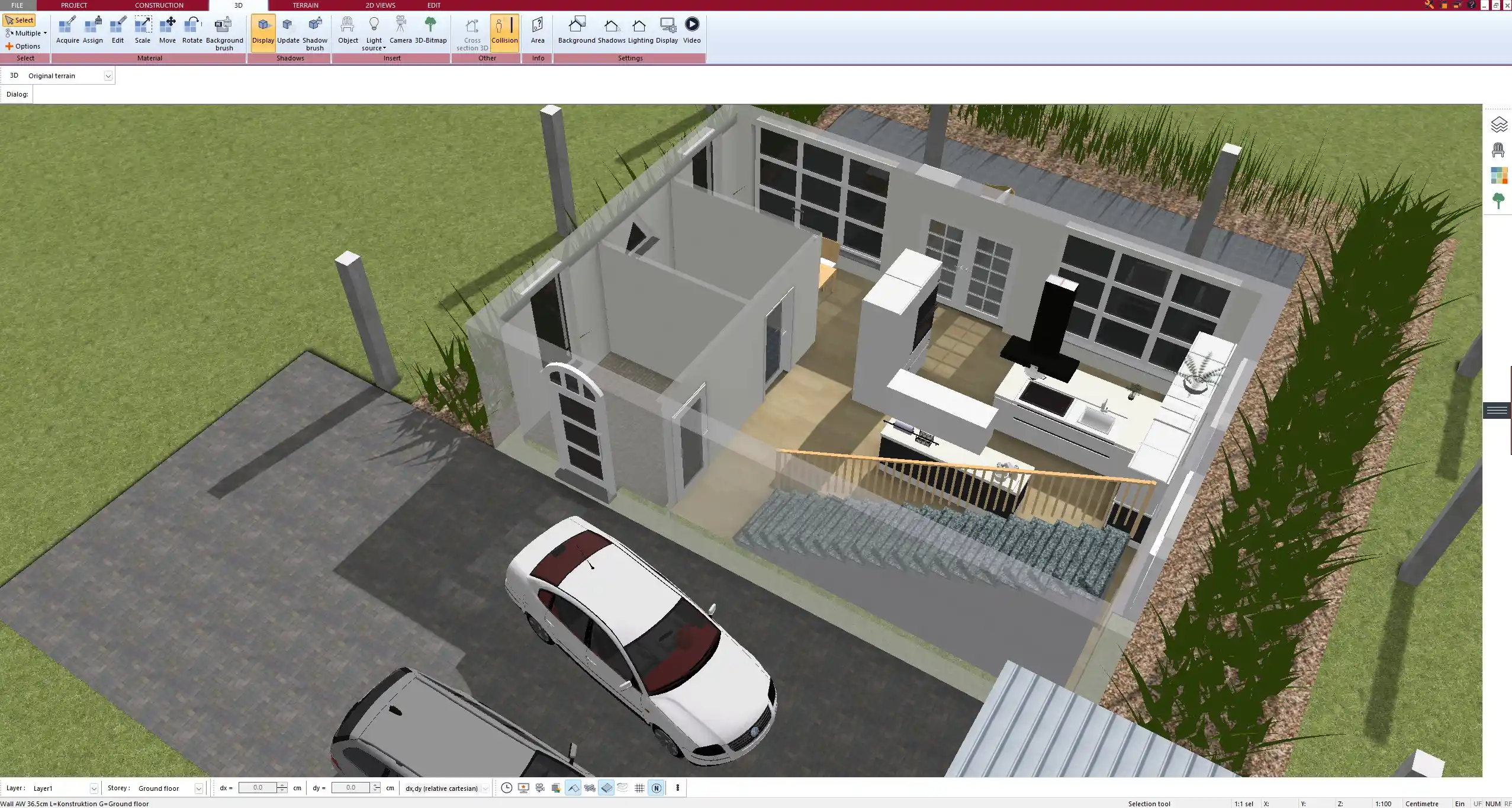Click the dx value input field
Screen dimensions: 1512x808
click(258, 788)
